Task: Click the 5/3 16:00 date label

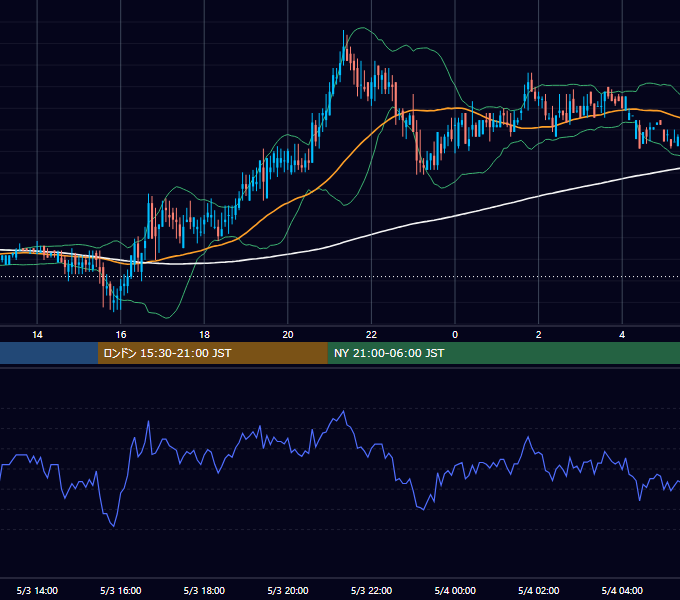Action: 121,590
